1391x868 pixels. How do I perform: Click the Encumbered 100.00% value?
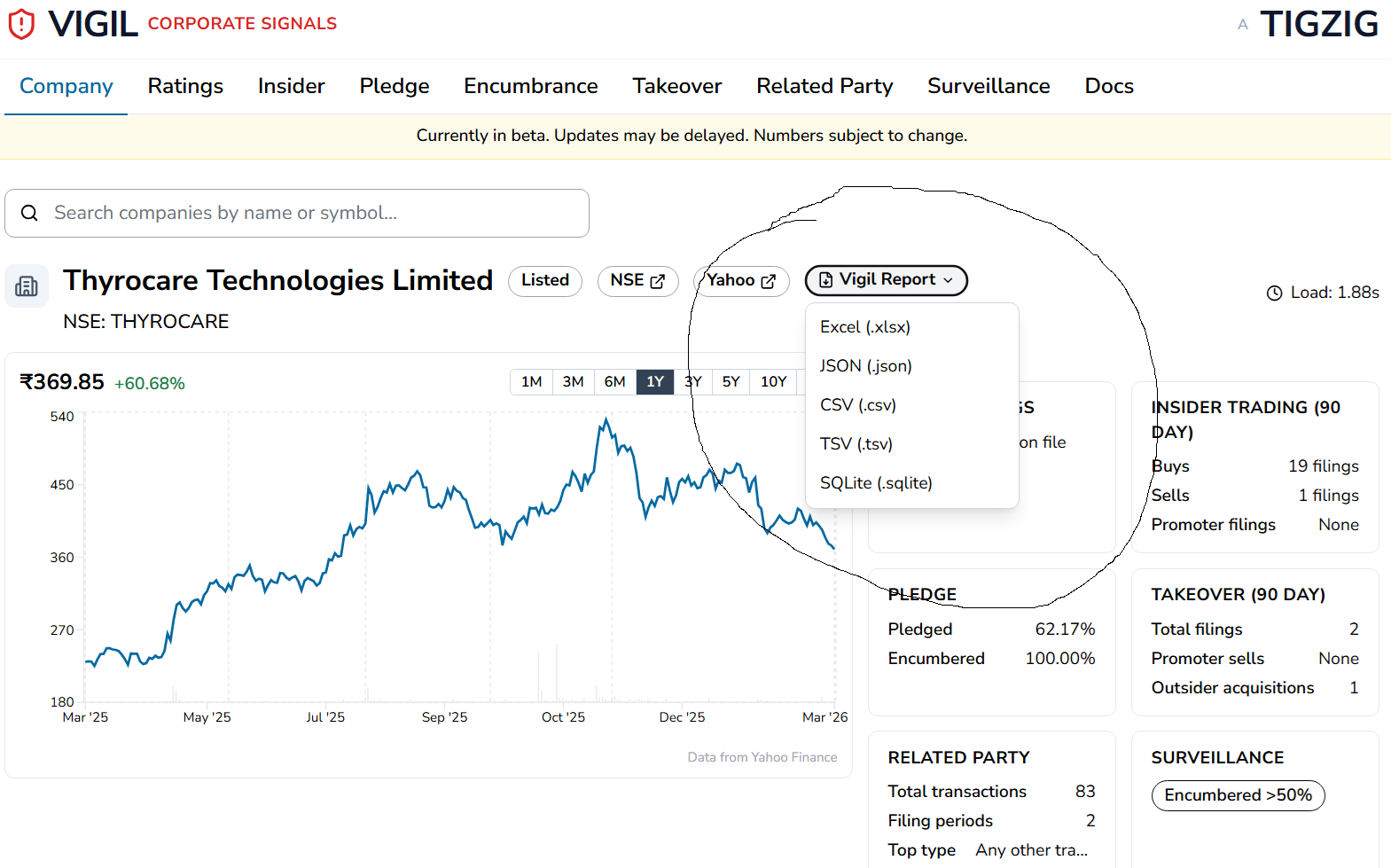pos(1060,659)
